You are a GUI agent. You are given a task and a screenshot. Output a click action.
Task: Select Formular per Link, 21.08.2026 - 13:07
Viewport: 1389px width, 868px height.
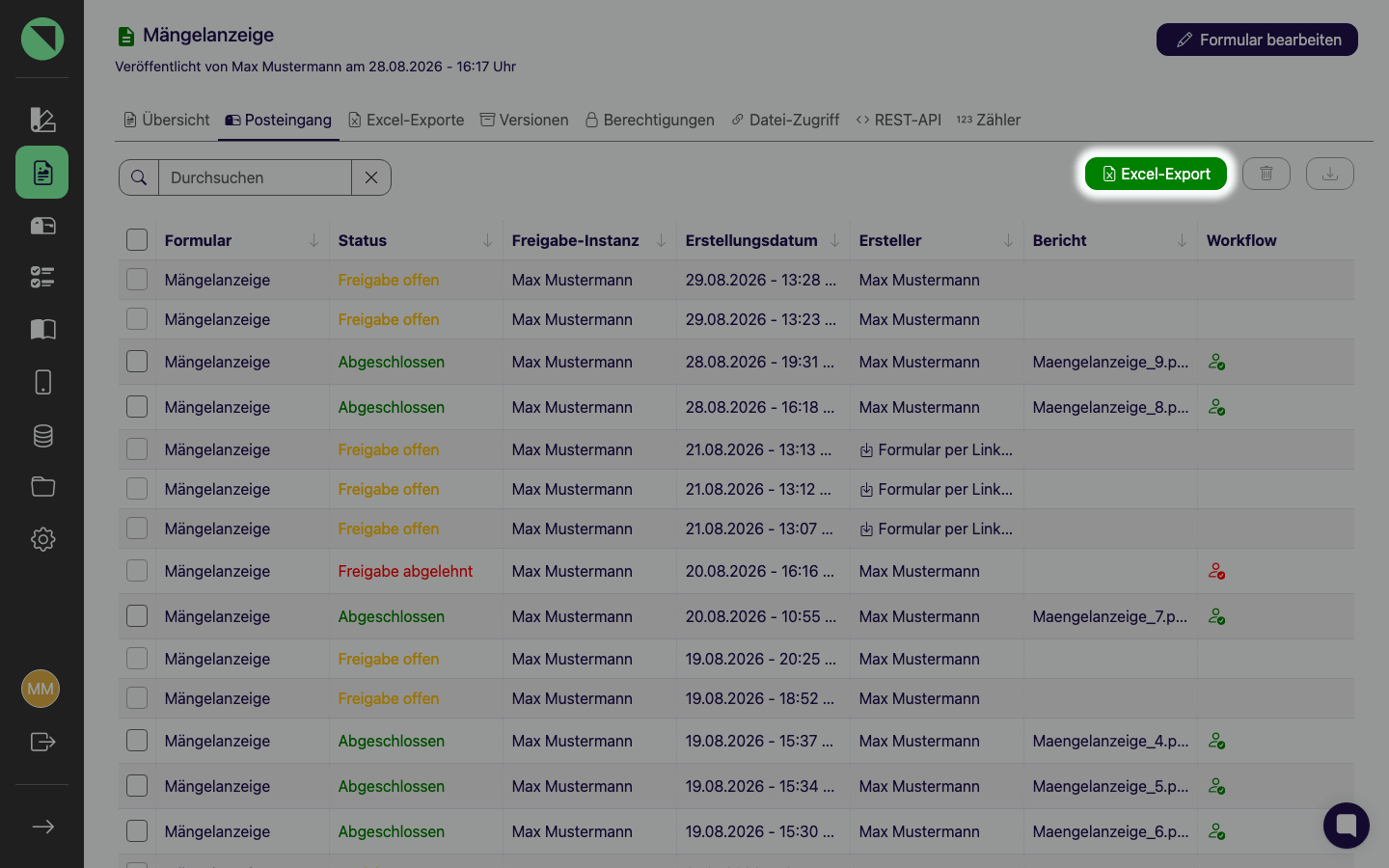936,529
